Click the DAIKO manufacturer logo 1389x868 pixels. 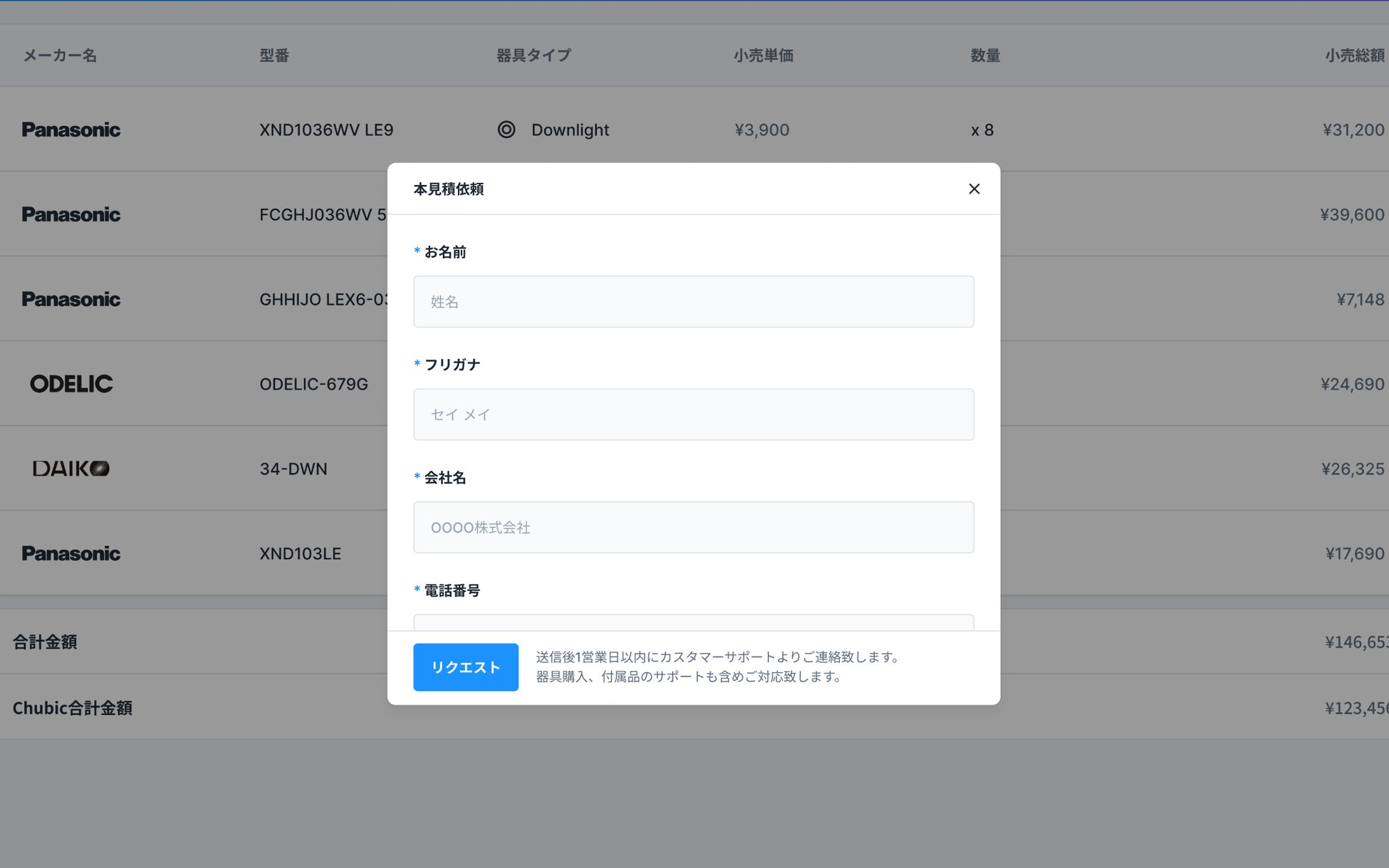(71, 469)
